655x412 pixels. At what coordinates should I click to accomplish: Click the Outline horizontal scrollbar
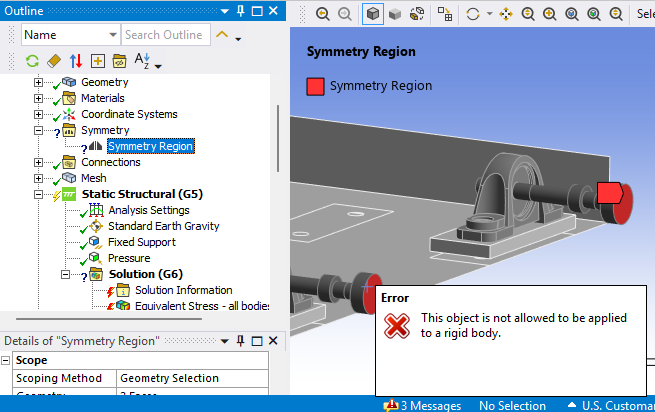109,319
